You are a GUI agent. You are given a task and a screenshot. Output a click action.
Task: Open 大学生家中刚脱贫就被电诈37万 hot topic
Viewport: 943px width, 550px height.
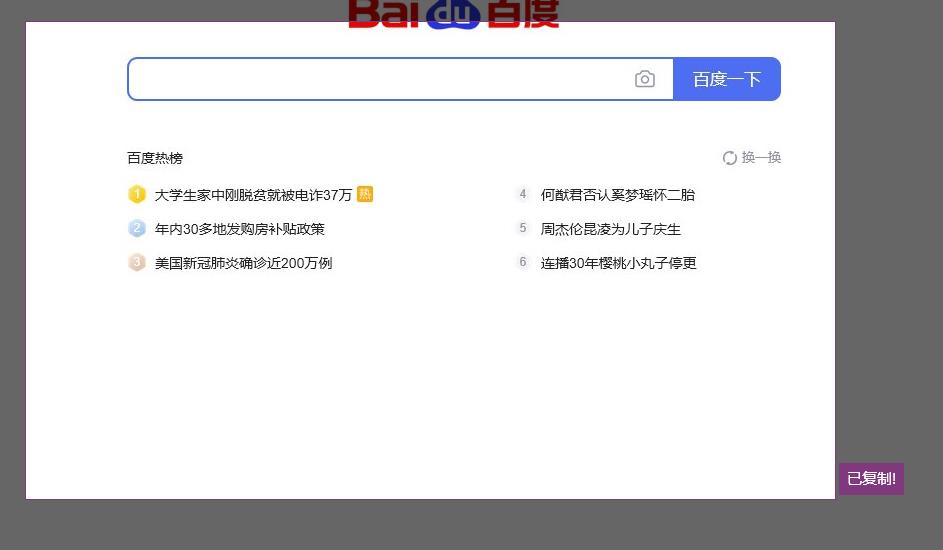[x=253, y=195]
